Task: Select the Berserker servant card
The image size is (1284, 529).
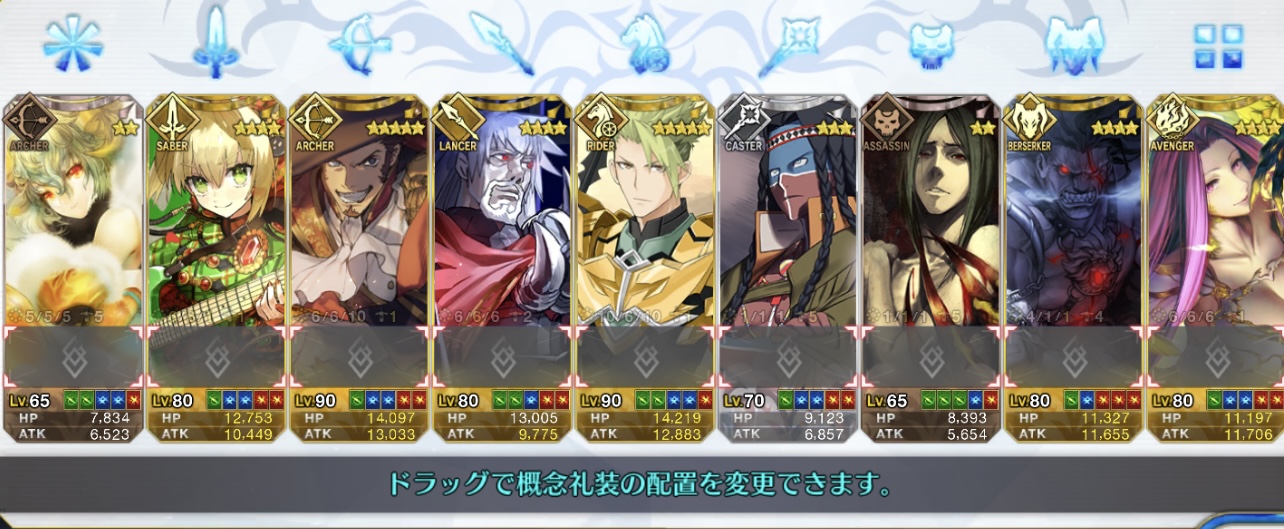Action: (1073, 268)
